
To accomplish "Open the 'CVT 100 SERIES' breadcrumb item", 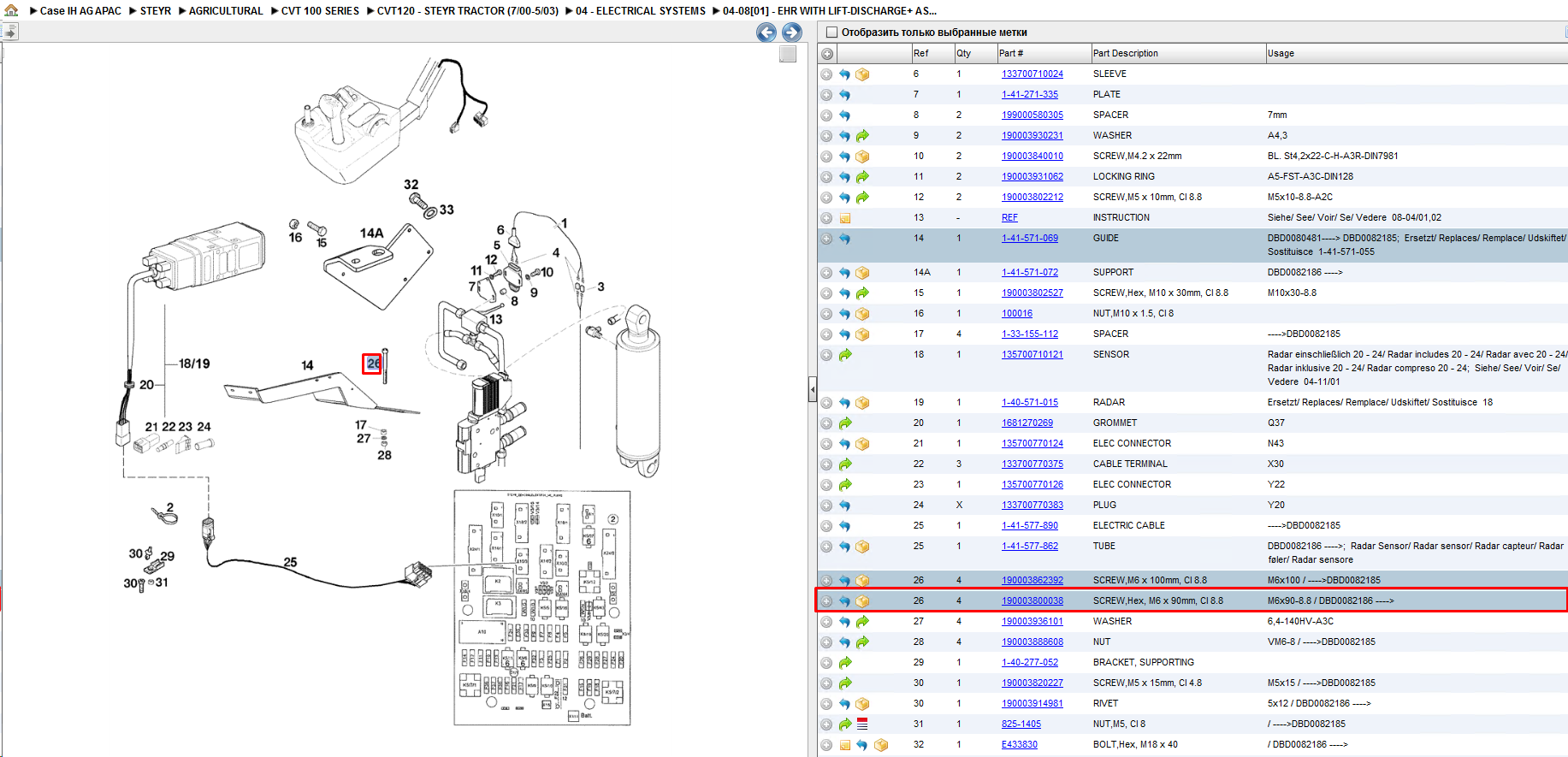I will click(320, 11).
